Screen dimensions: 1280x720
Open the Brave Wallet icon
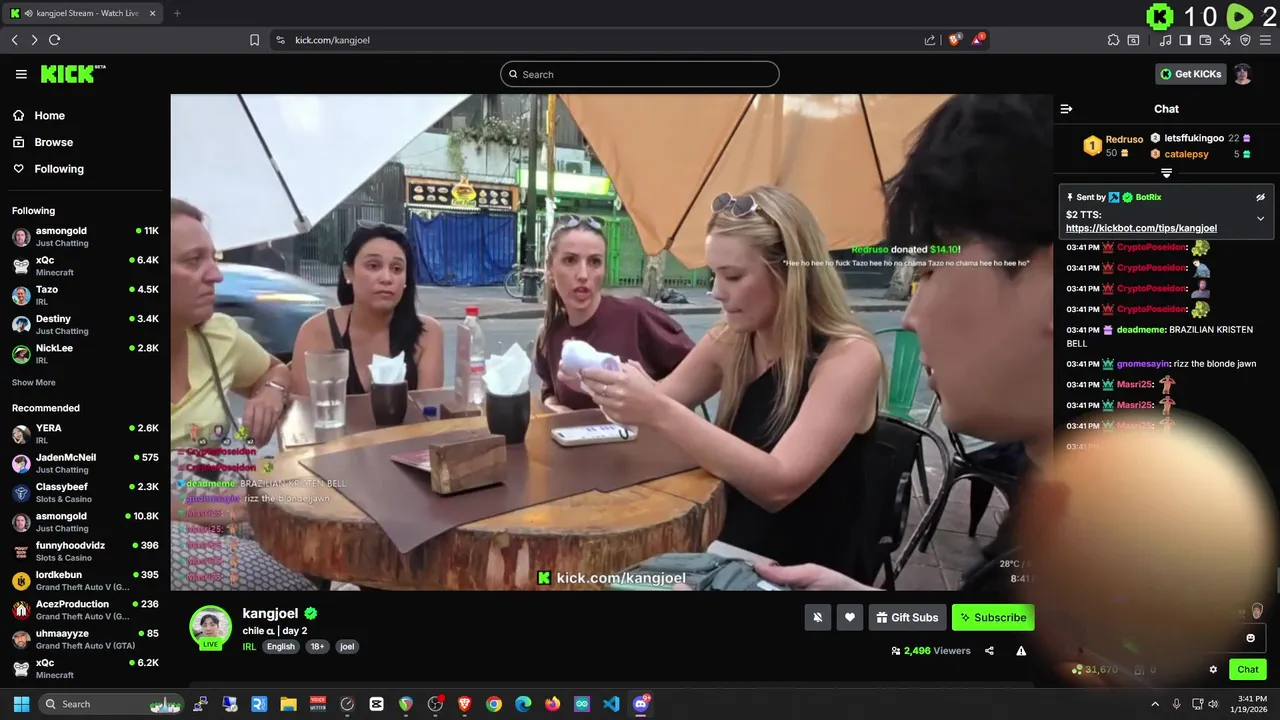[1205, 40]
